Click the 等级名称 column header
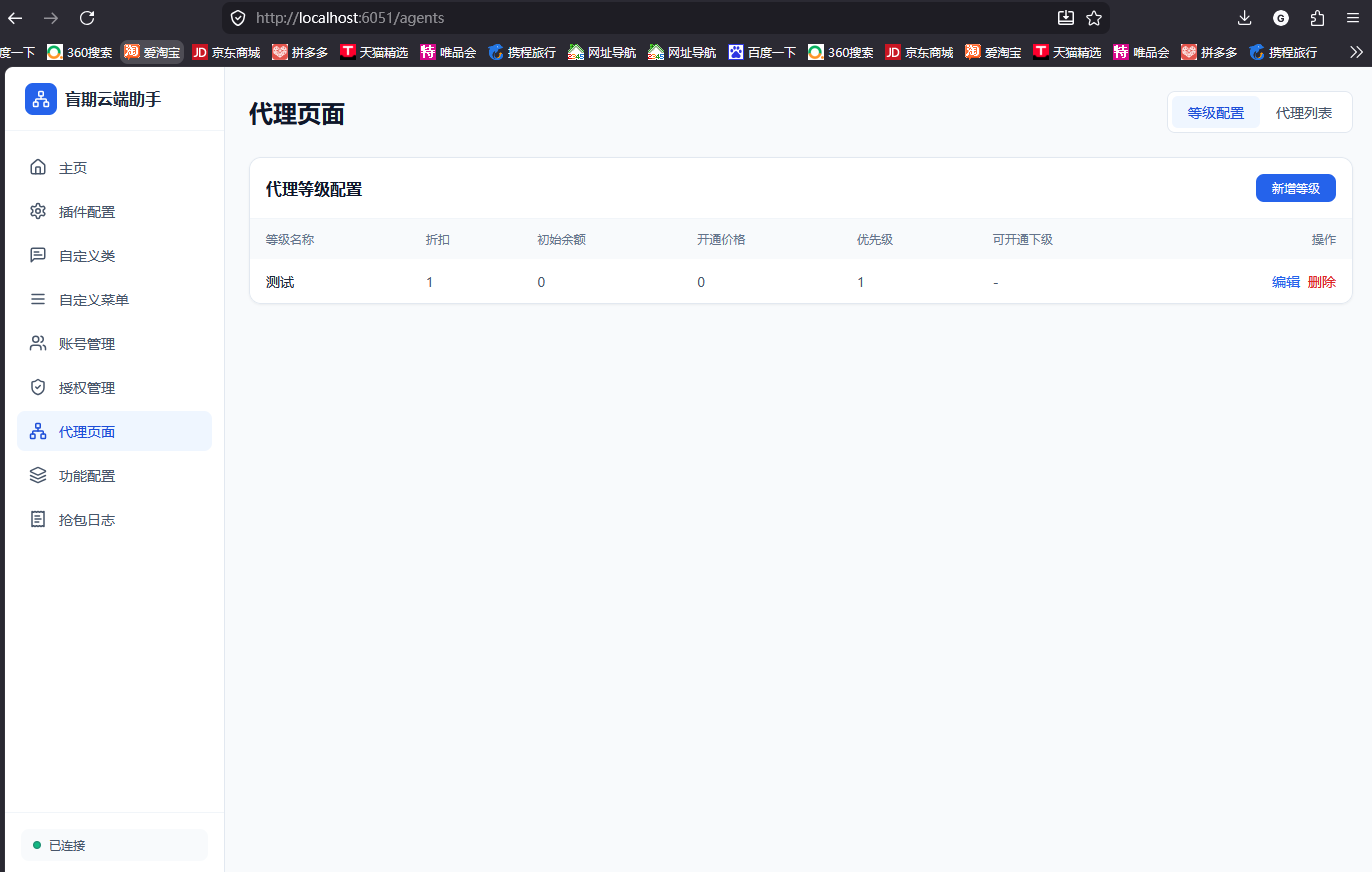Image resolution: width=1372 pixels, height=872 pixels. click(290, 240)
